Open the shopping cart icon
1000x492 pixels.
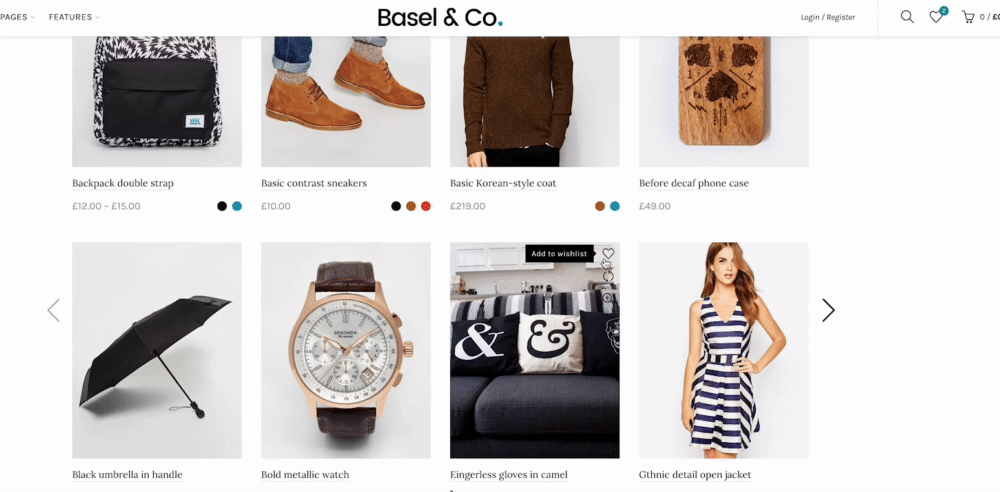click(x=968, y=17)
